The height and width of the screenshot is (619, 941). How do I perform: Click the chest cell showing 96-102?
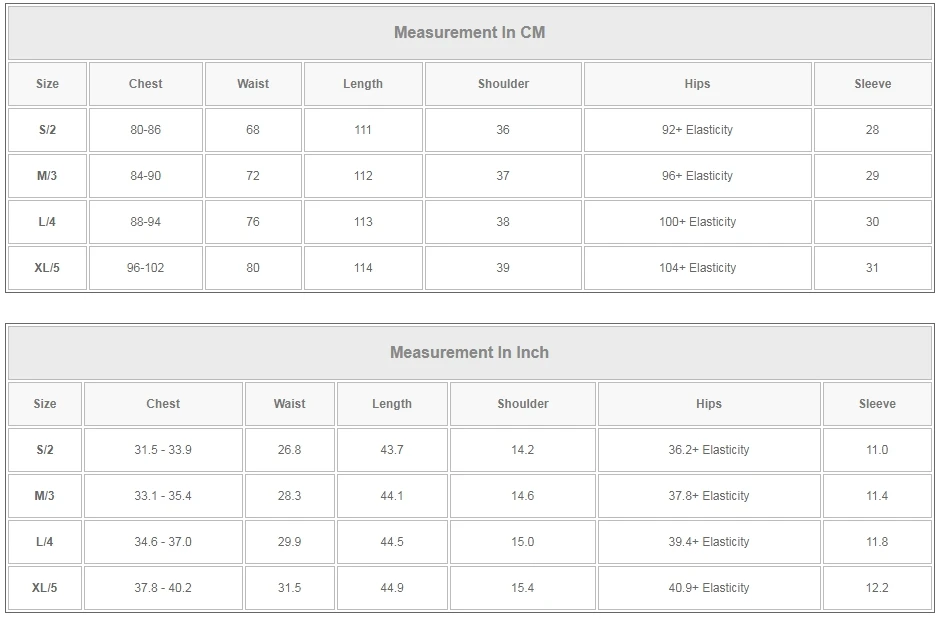(x=146, y=268)
